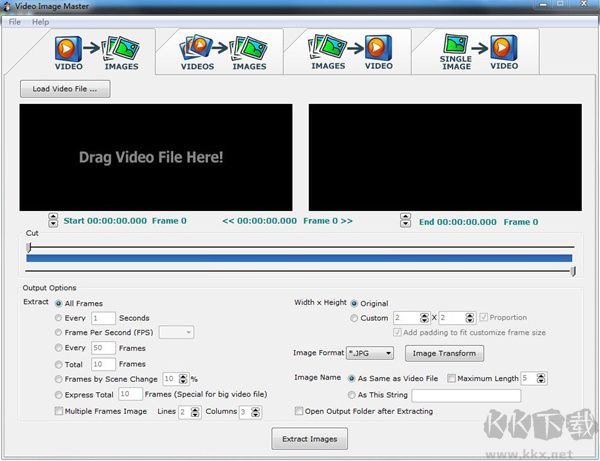Image resolution: width=600 pixels, height=461 pixels.
Task: Click the Start 00:00:00.000 label
Action: coord(105,221)
